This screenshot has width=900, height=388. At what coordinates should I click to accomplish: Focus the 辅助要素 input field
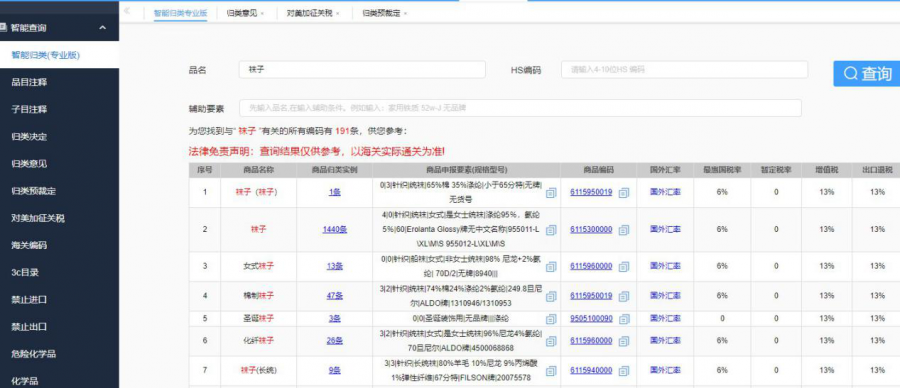click(x=520, y=108)
